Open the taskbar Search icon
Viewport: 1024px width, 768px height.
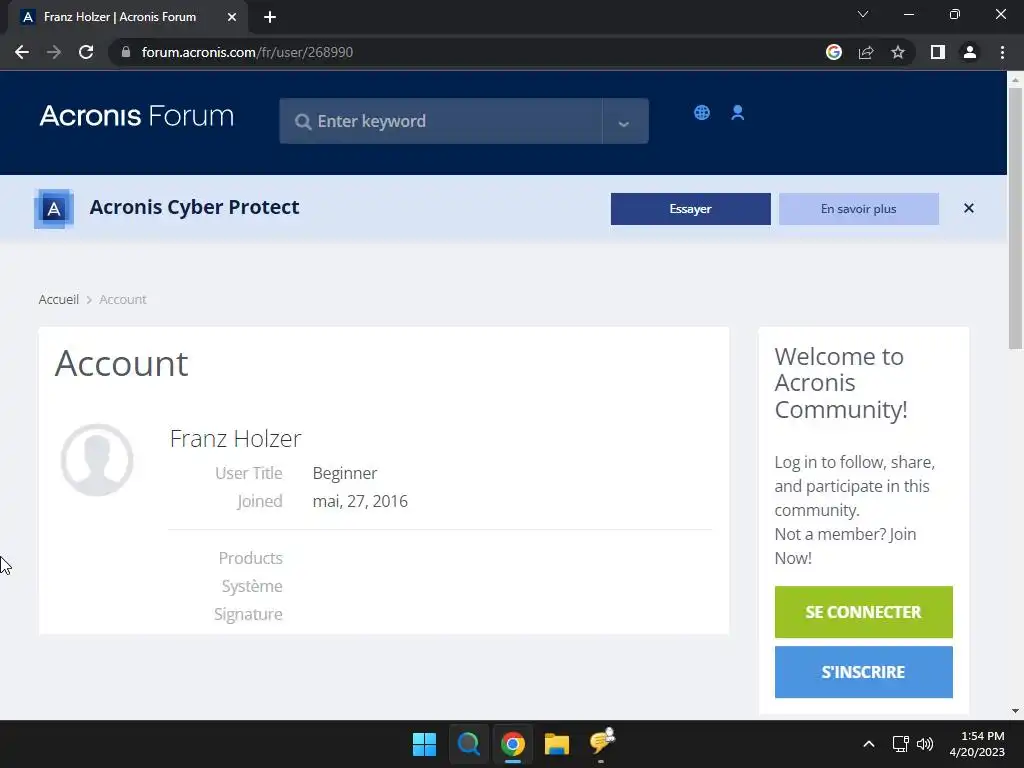pyautogui.click(x=468, y=744)
